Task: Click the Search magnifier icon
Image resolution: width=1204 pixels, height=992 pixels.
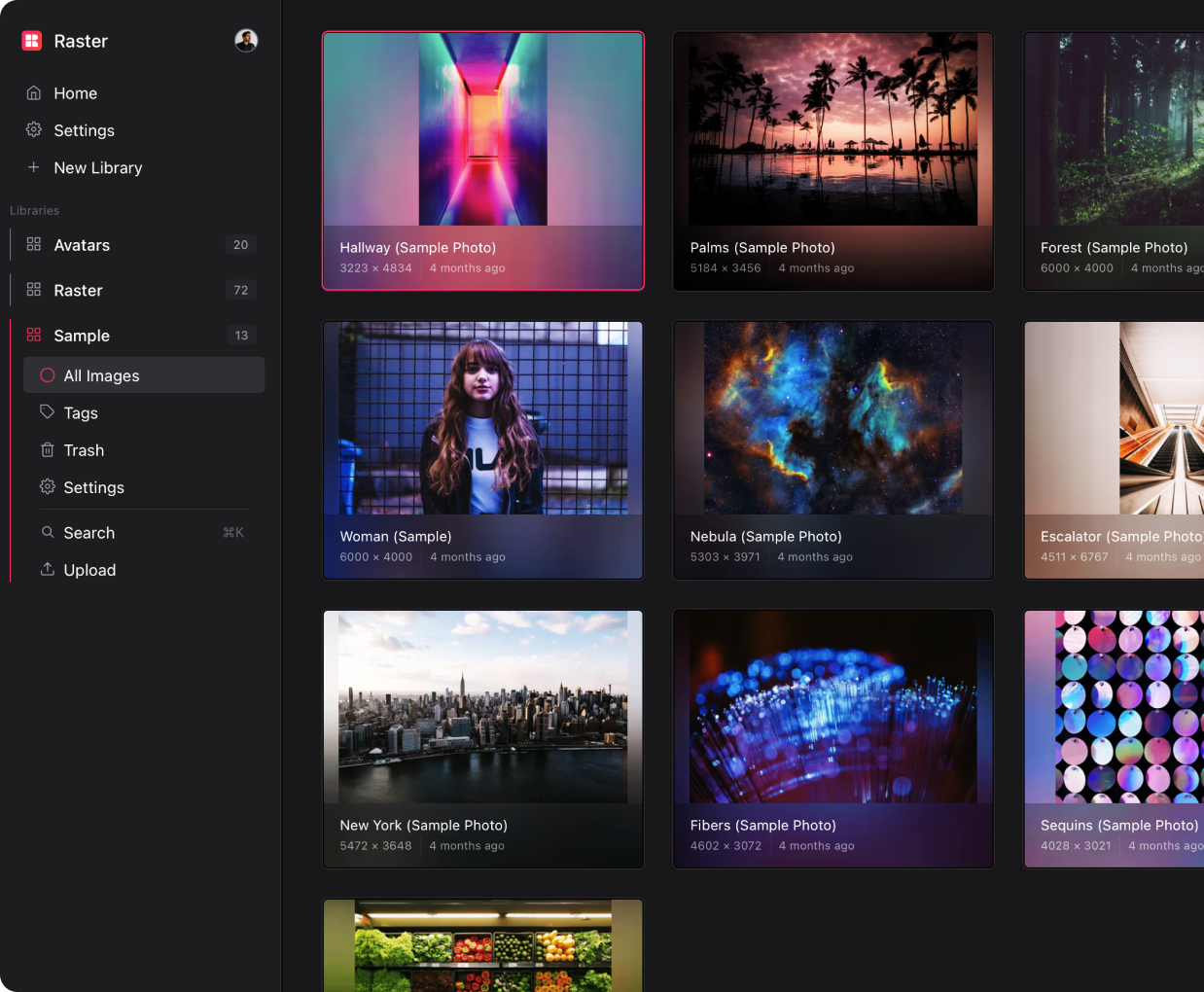Action: pyautogui.click(x=47, y=533)
